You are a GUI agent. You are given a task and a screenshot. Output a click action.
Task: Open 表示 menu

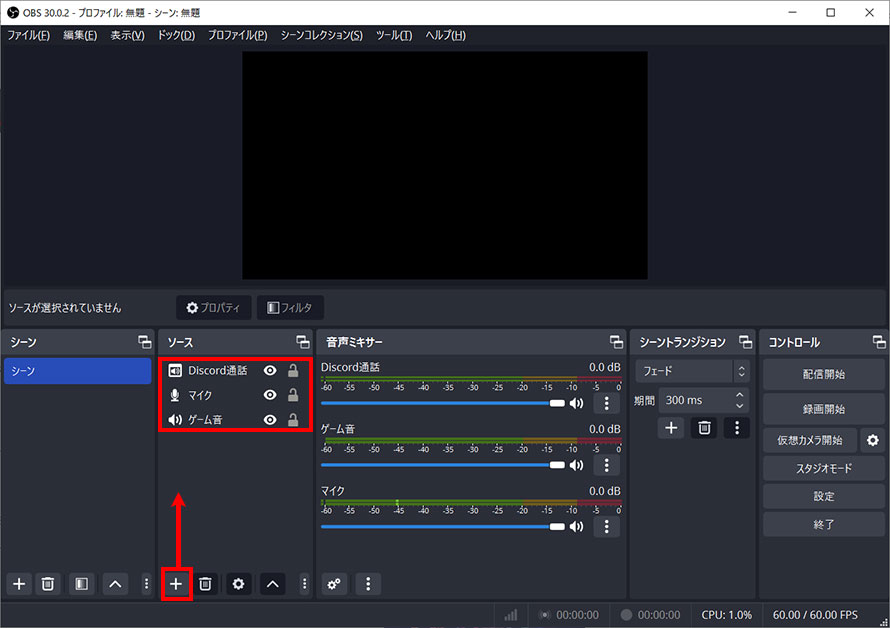(x=127, y=35)
